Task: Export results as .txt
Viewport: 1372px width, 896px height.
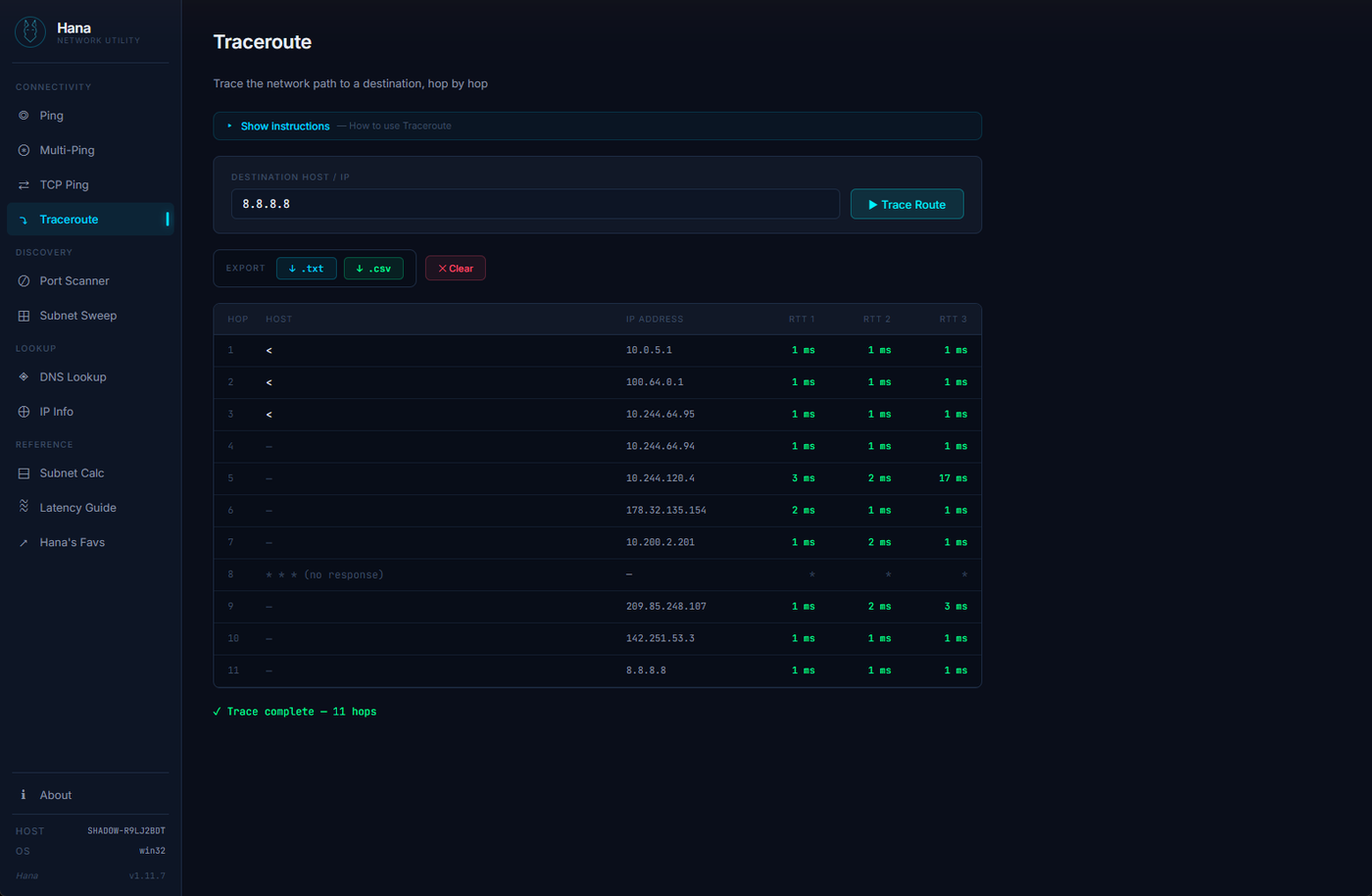Action: click(x=306, y=269)
